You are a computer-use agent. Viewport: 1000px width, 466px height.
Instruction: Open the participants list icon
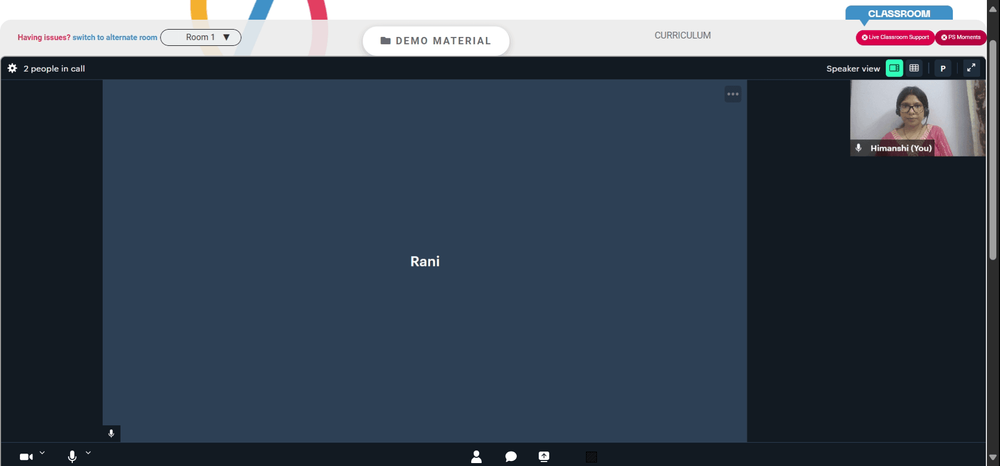point(476,456)
